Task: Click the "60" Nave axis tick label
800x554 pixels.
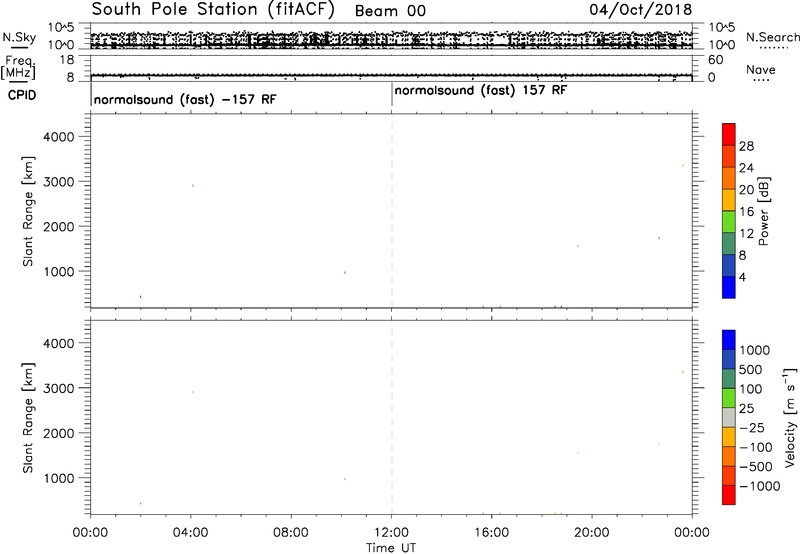Action: (x=716, y=60)
